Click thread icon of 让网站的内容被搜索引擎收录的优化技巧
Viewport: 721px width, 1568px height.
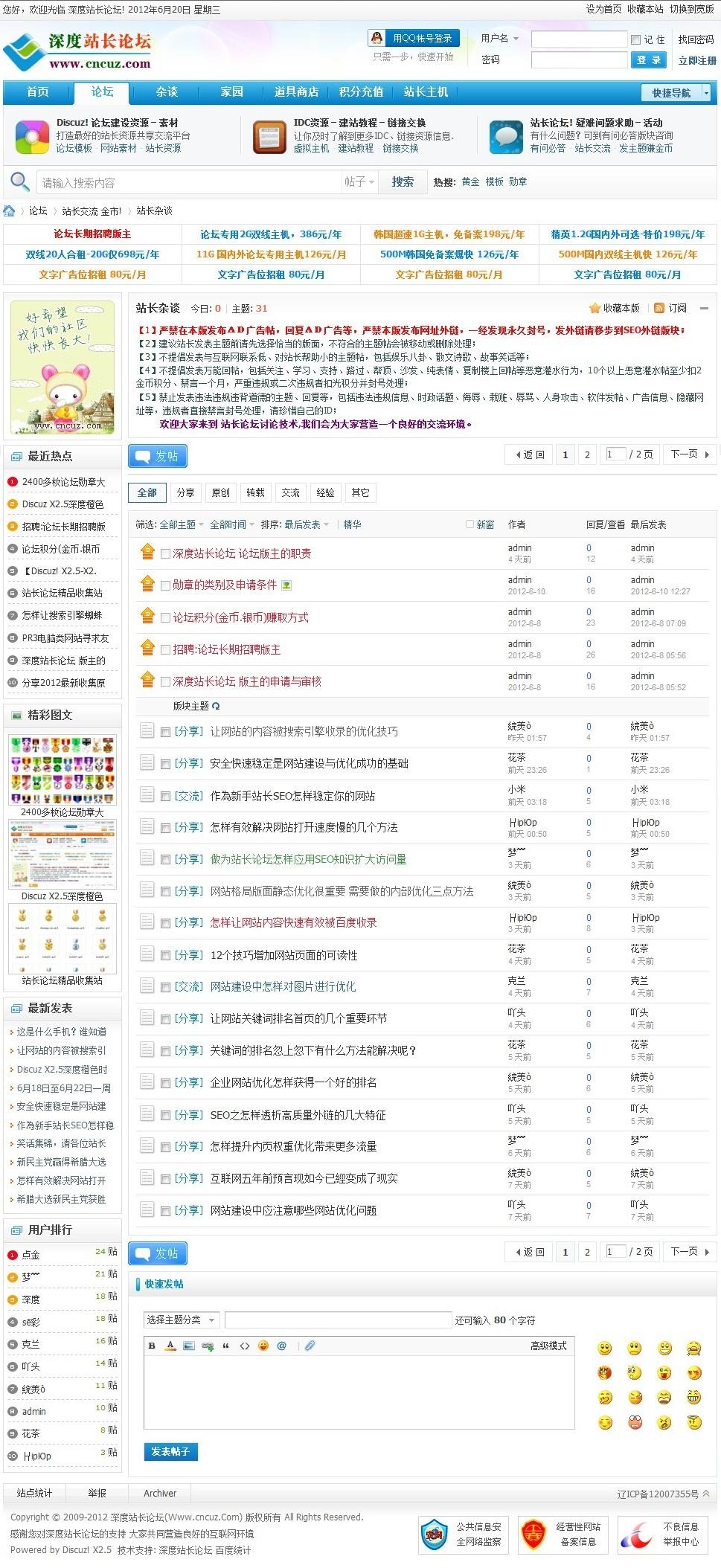(x=147, y=730)
